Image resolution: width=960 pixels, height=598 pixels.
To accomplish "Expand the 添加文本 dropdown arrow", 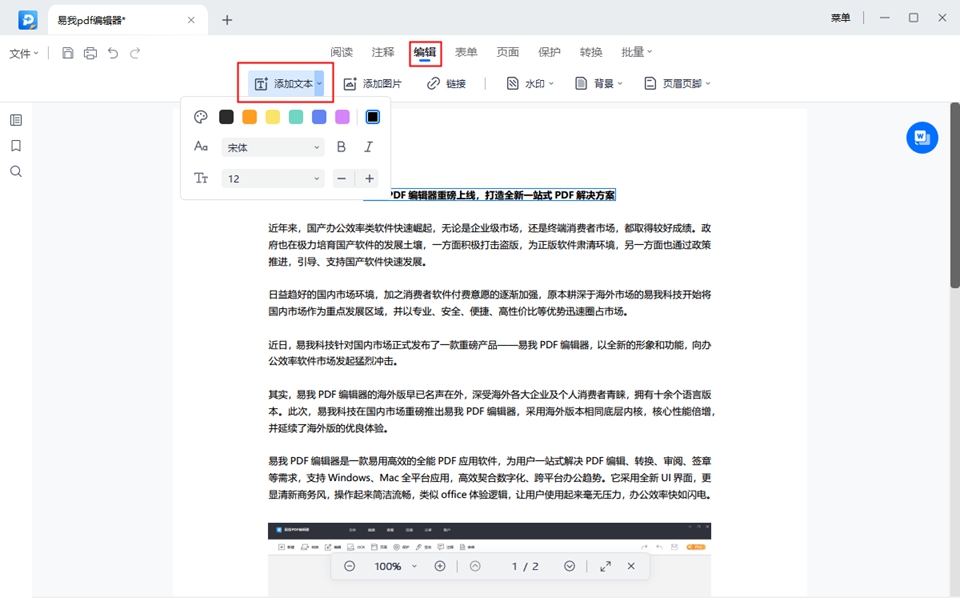I will click(319, 84).
